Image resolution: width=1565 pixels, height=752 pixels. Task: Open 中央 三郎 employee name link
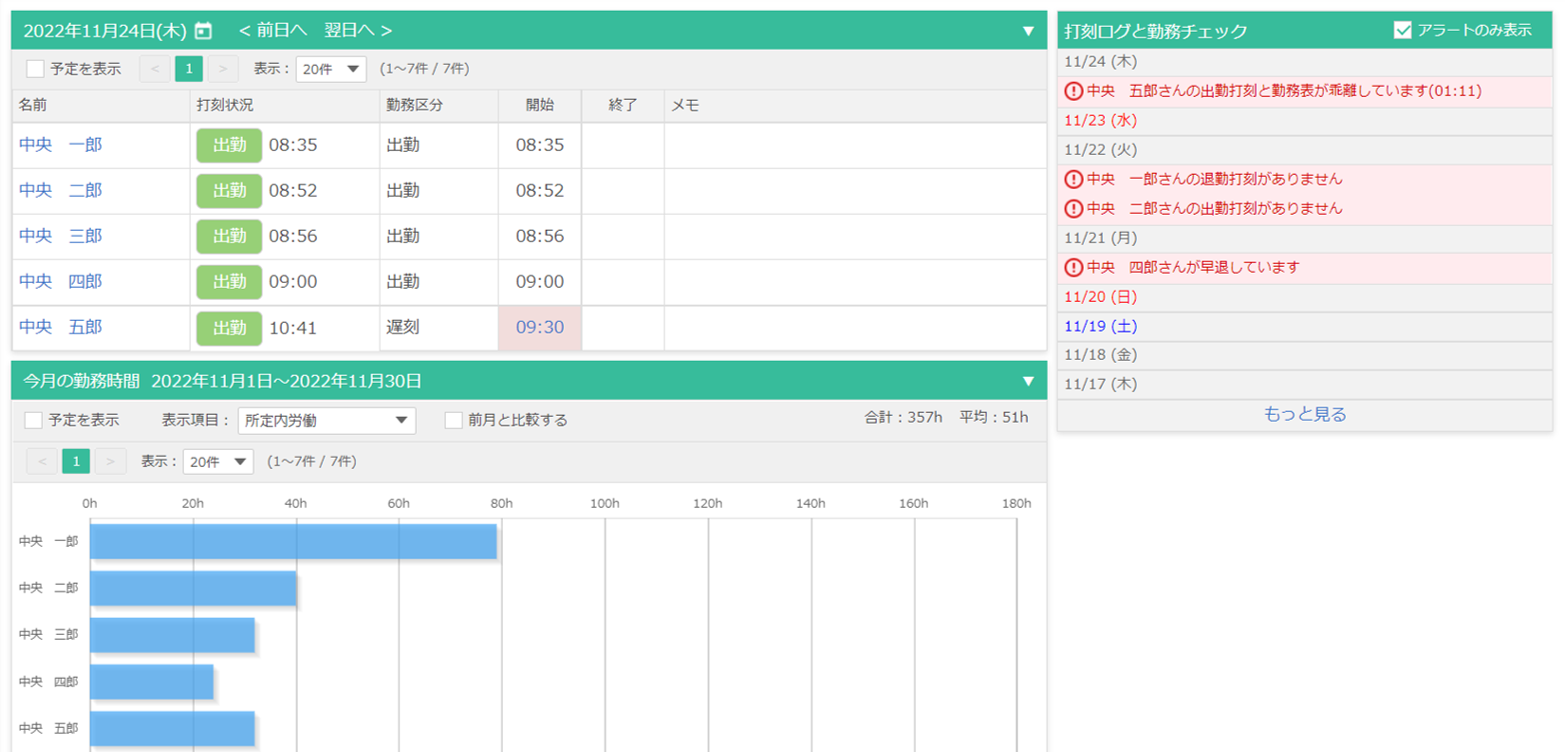point(60,236)
